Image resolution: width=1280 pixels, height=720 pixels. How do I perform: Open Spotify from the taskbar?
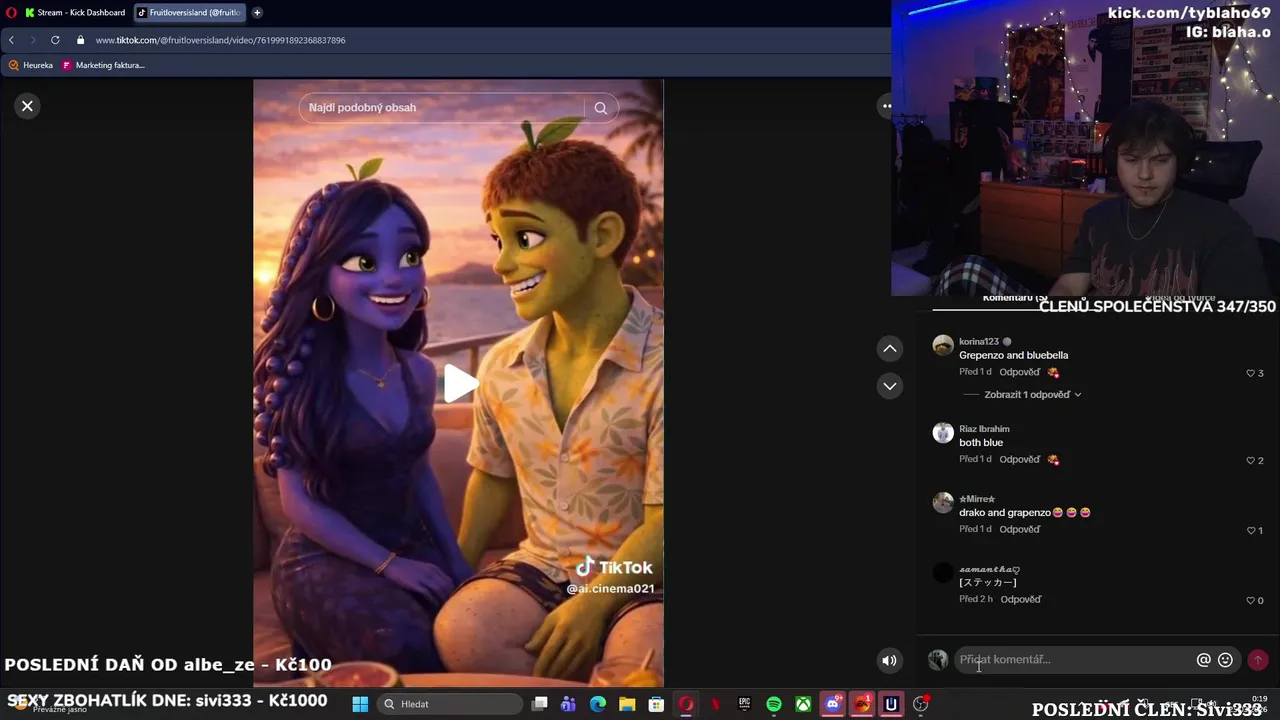point(774,704)
